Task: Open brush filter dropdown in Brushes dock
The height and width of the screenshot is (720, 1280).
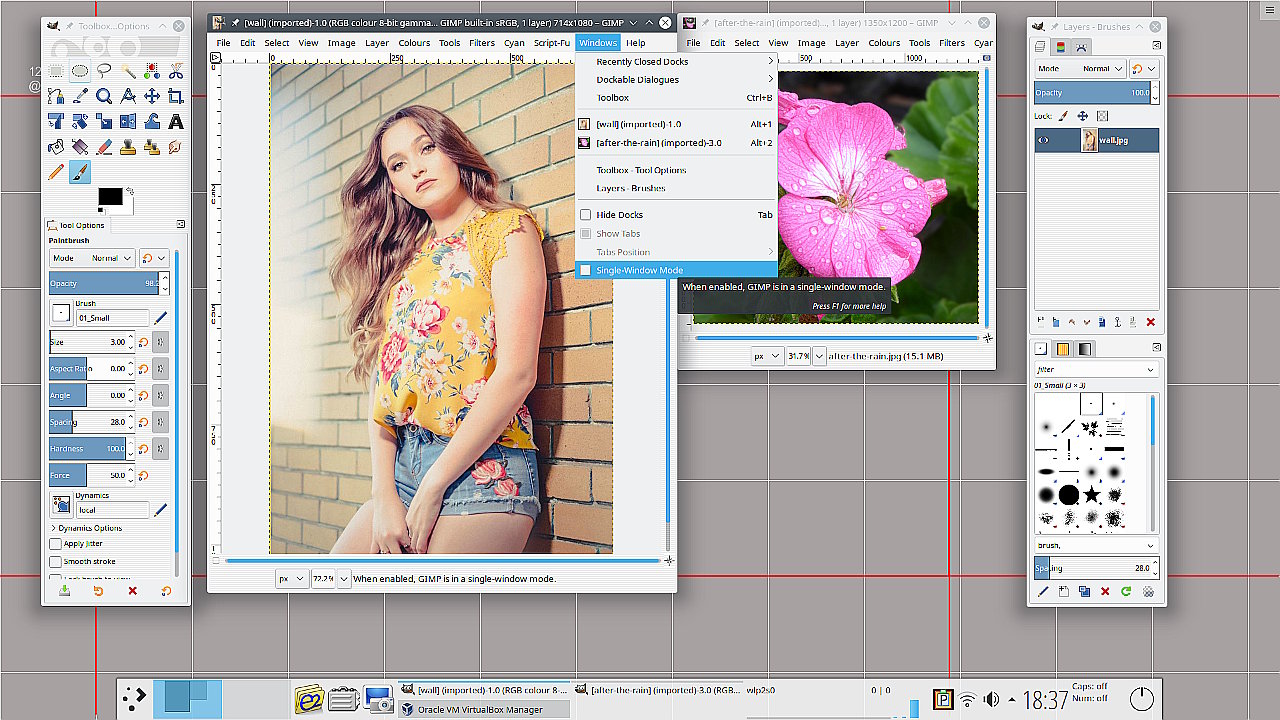Action: pos(1096,370)
